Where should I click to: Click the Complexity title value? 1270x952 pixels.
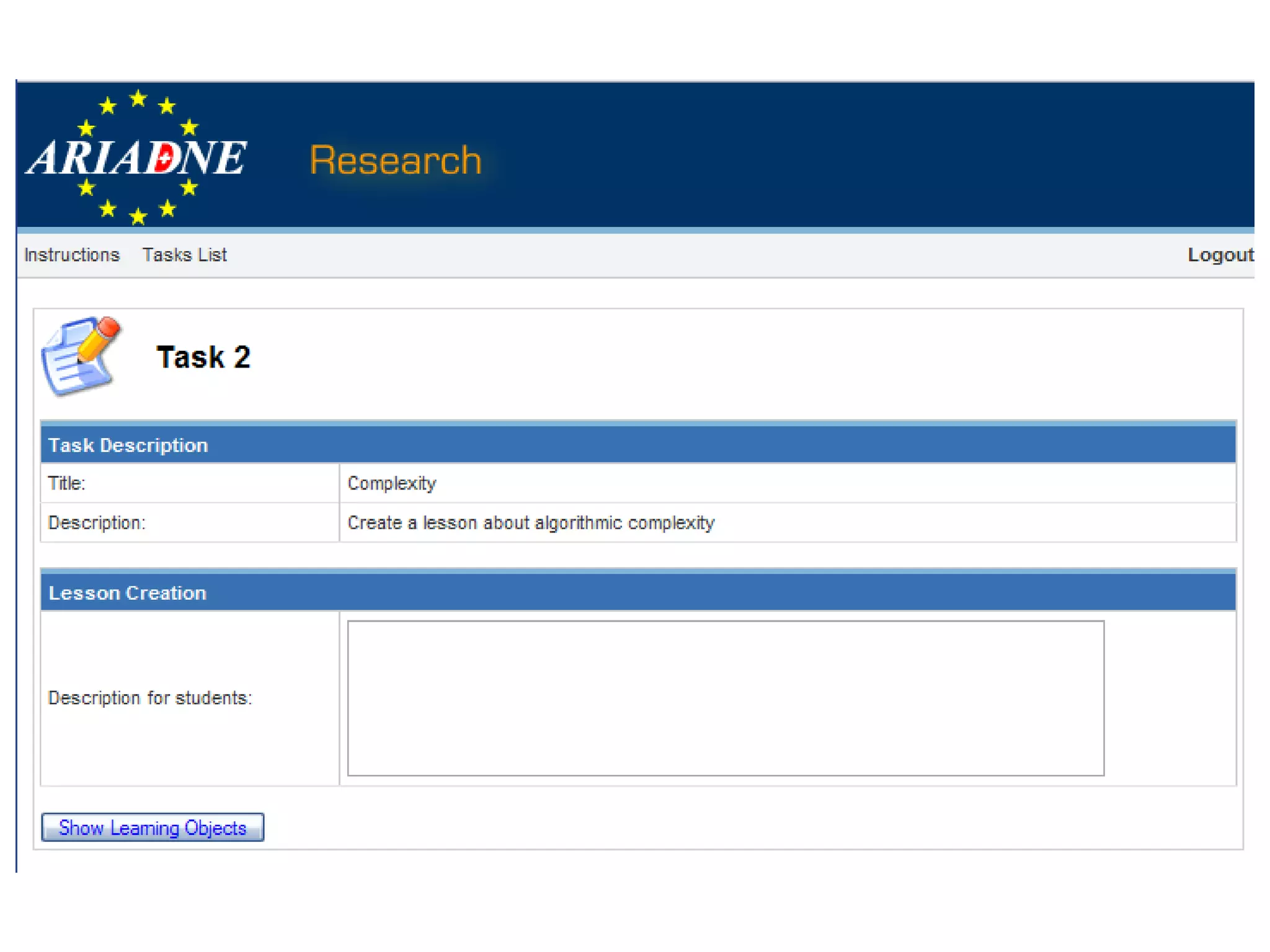tap(391, 483)
